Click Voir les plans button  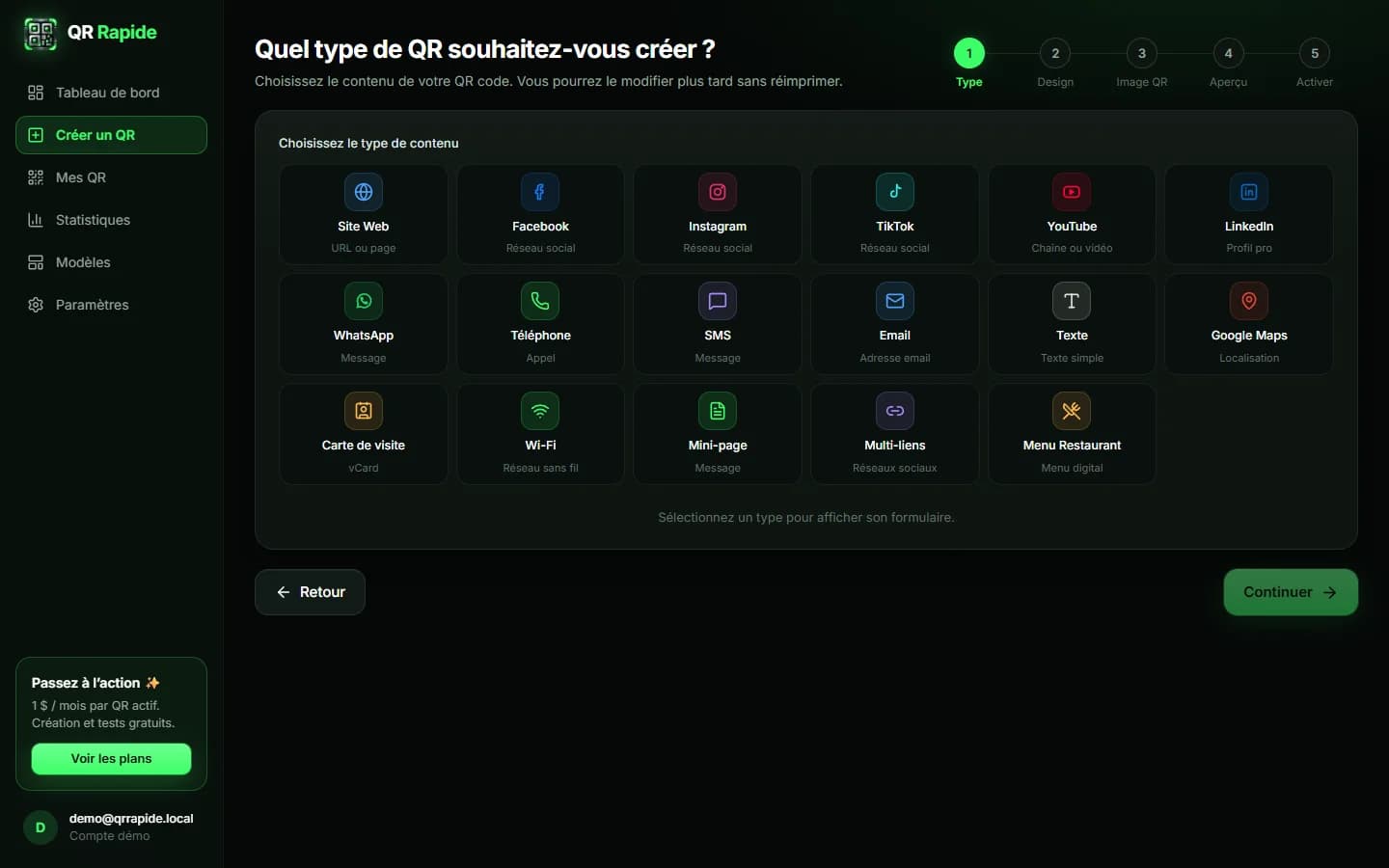point(111,759)
